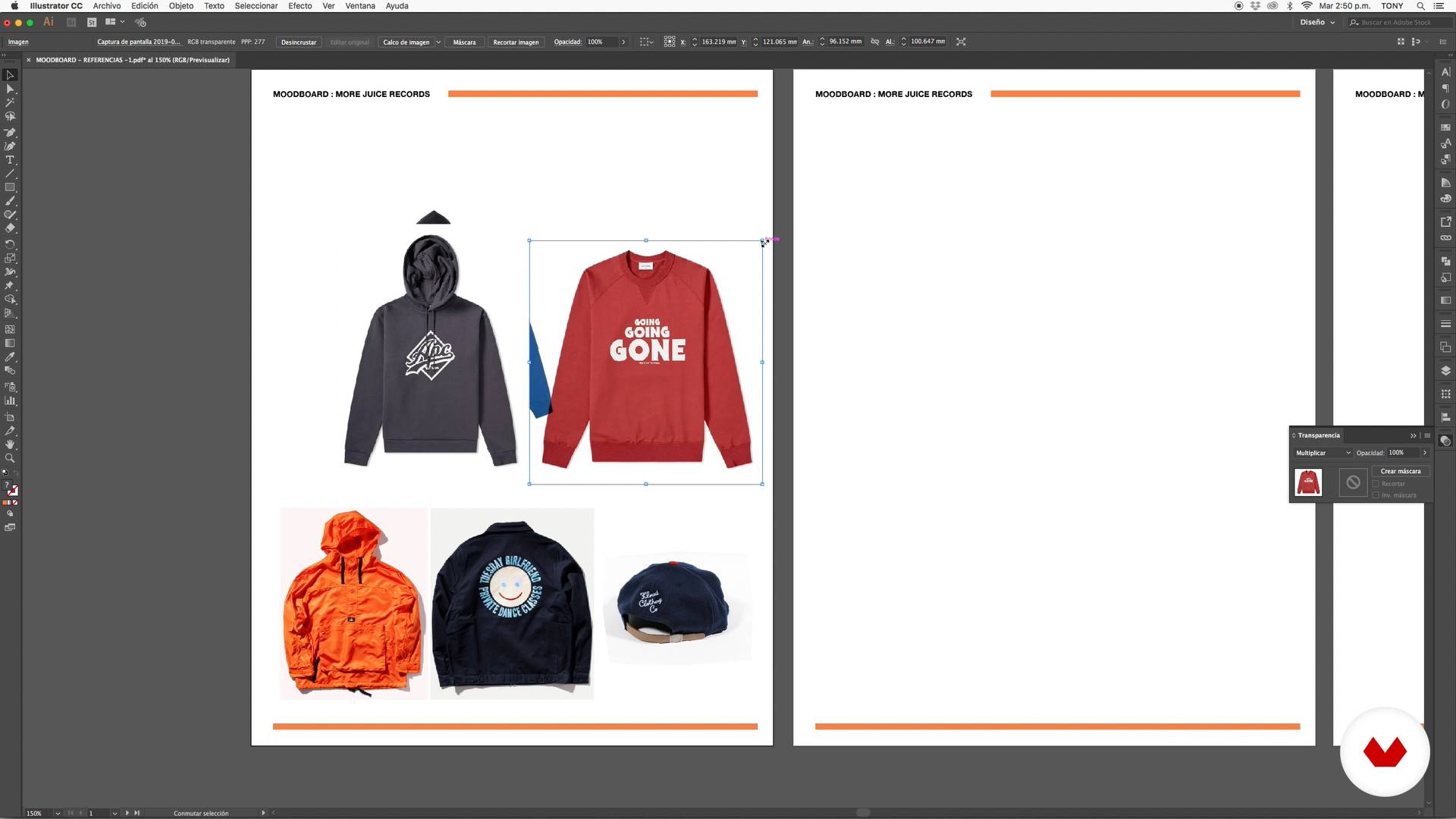Select the Lasso tool
Viewport: 1456px width, 819px height.
(x=10, y=117)
